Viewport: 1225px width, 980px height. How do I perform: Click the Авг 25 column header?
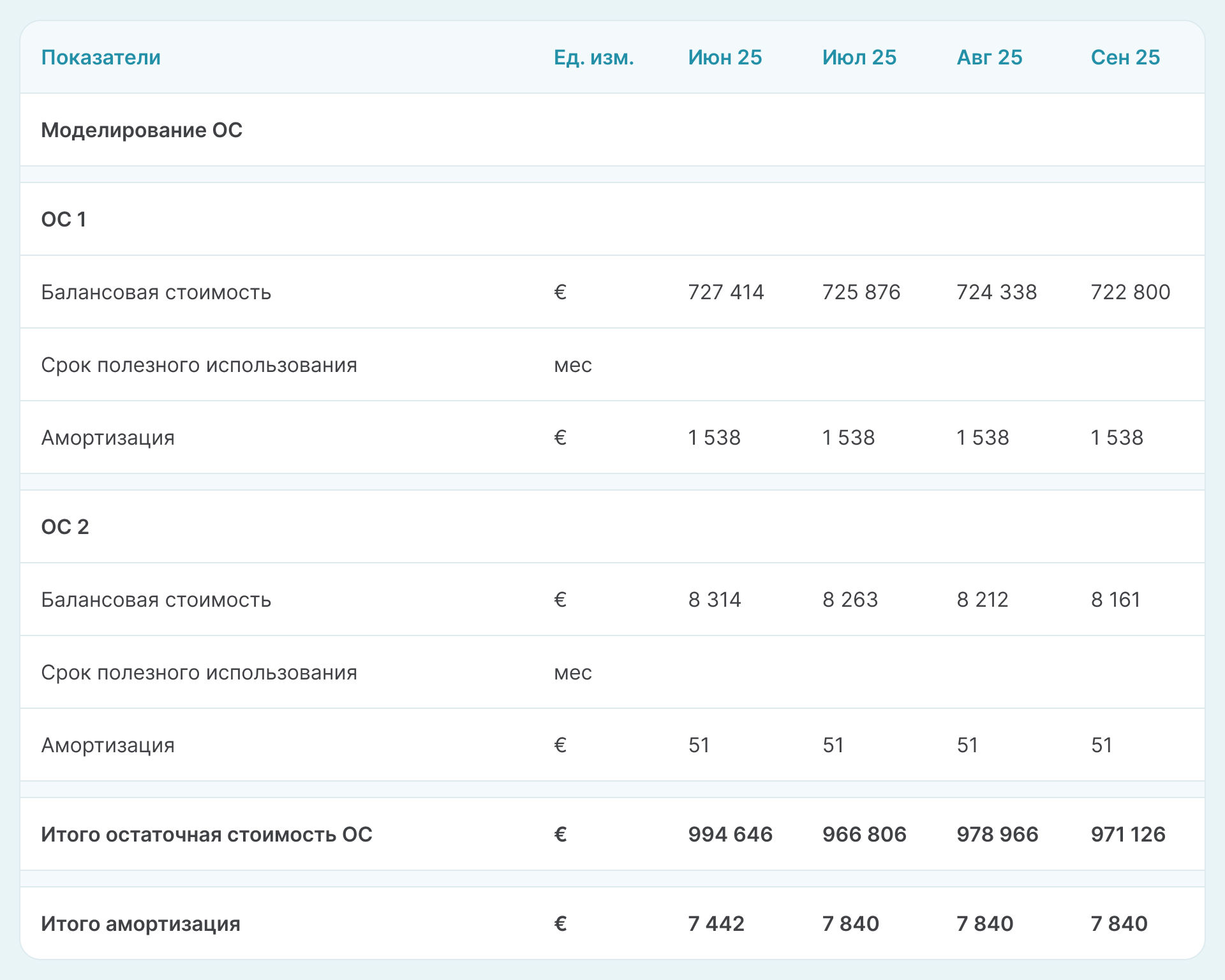click(x=989, y=57)
